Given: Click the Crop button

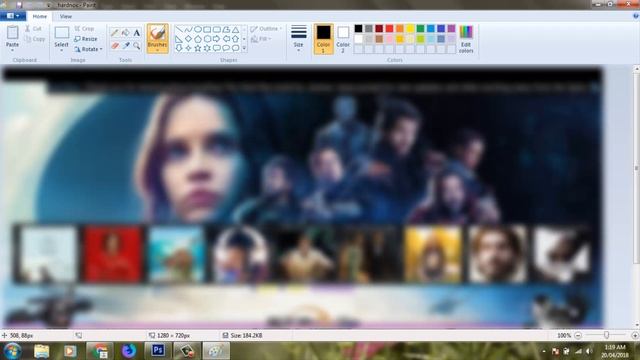Looking at the screenshot, I should pos(84,29).
